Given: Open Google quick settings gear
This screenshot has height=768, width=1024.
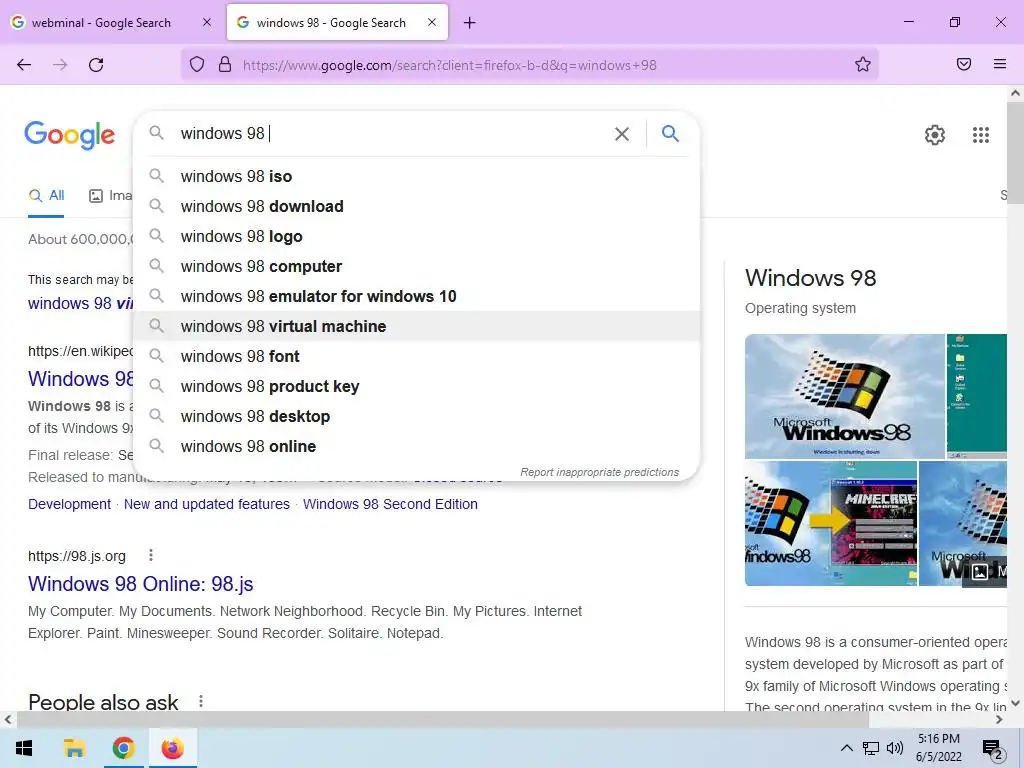Looking at the screenshot, I should [935, 135].
